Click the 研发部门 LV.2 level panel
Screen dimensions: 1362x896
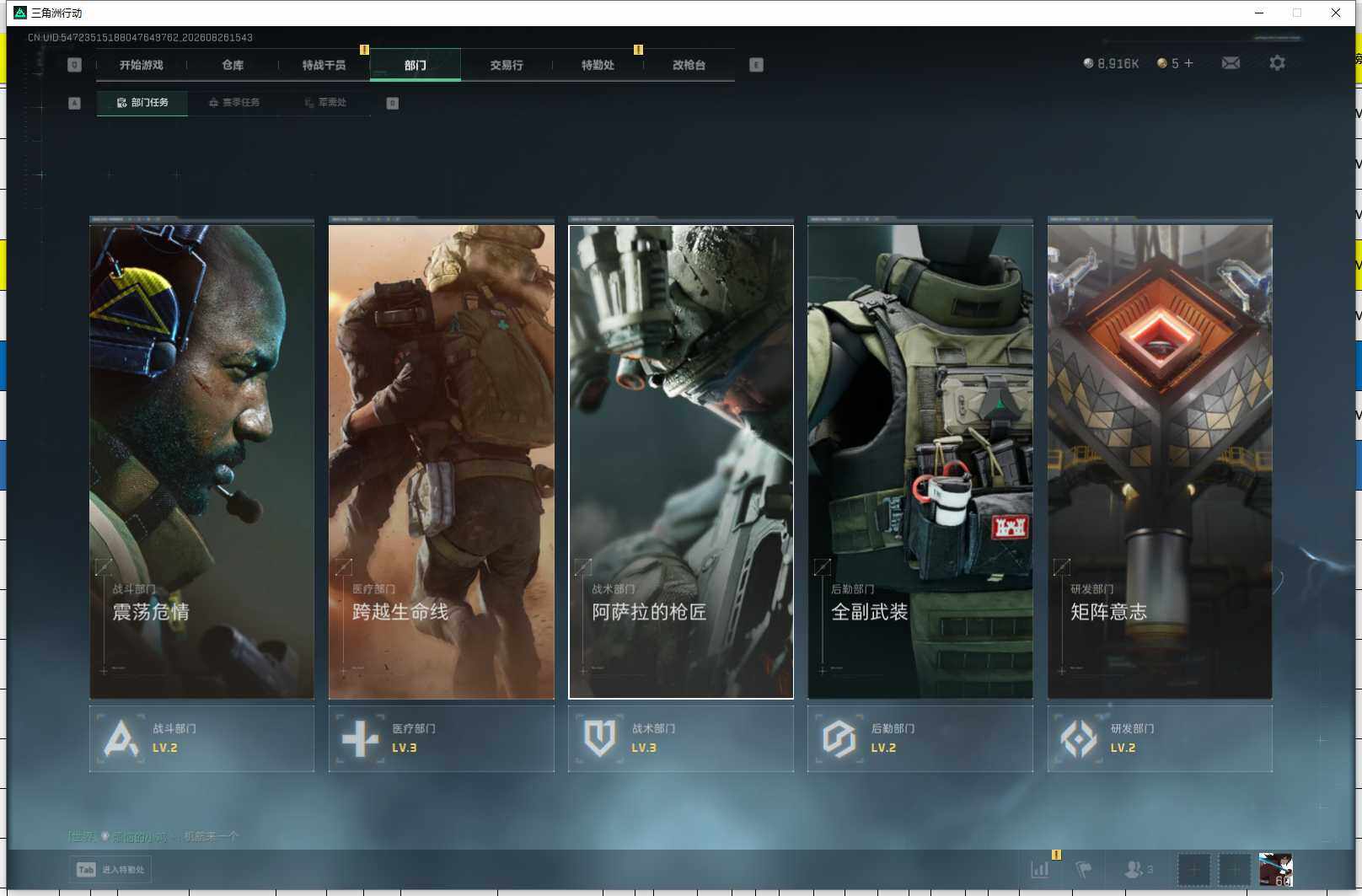1160,738
